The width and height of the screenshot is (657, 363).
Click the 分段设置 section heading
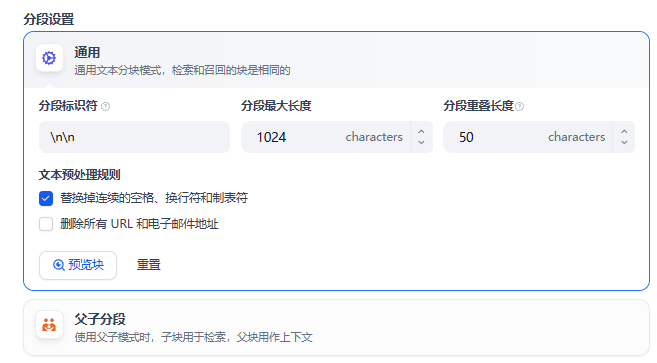coord(49,19)
